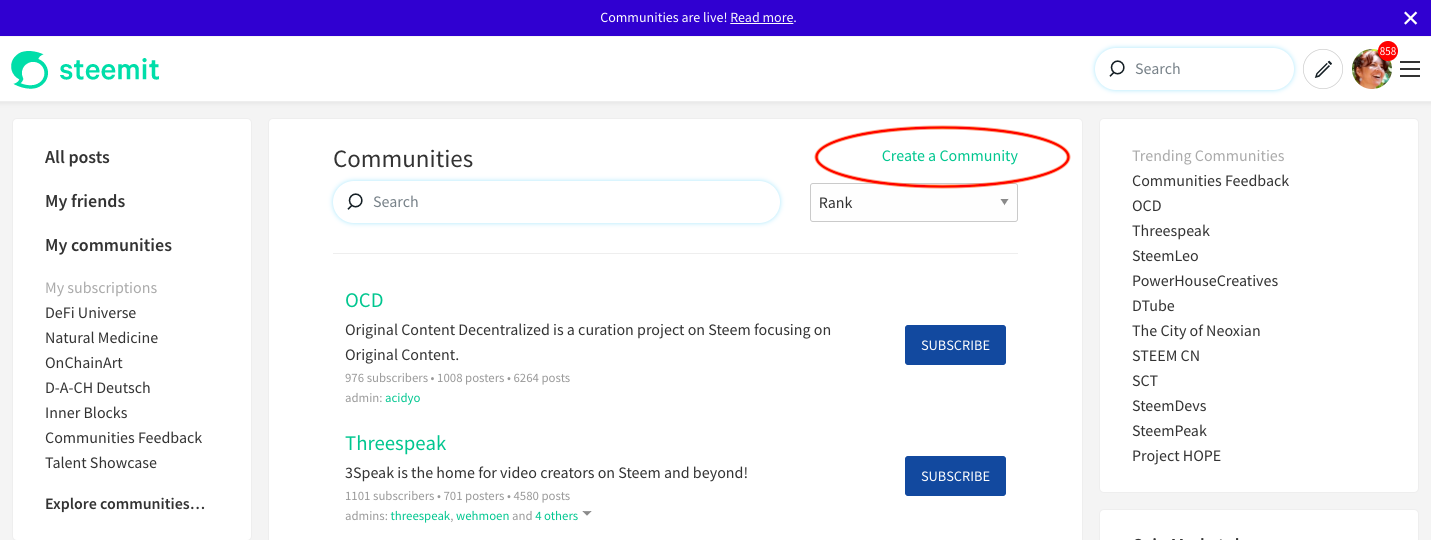Open admin acidyo's profile
Image resolution: width=1431 pixels, height=540 pixels.
click(402, 398)
